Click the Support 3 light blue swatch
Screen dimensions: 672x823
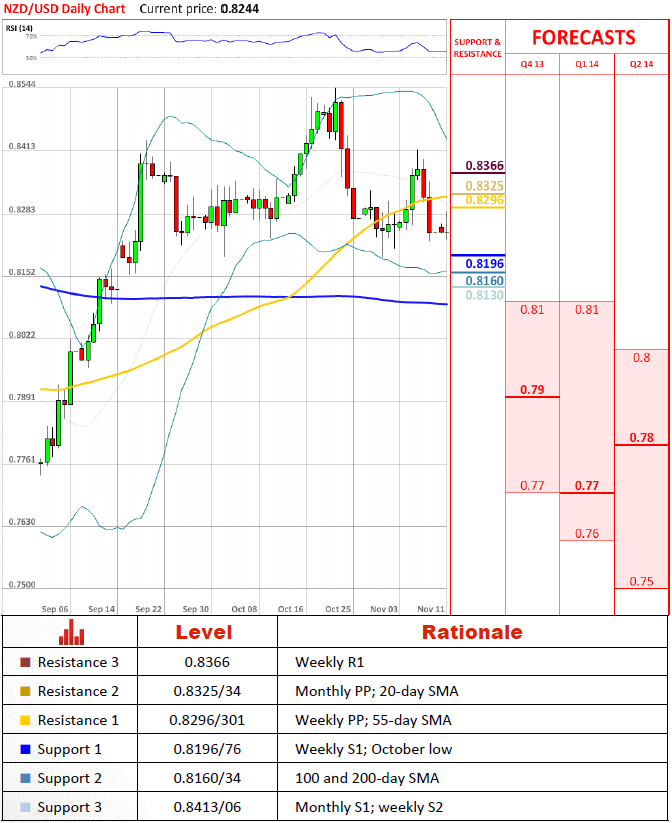pos(25,807)
